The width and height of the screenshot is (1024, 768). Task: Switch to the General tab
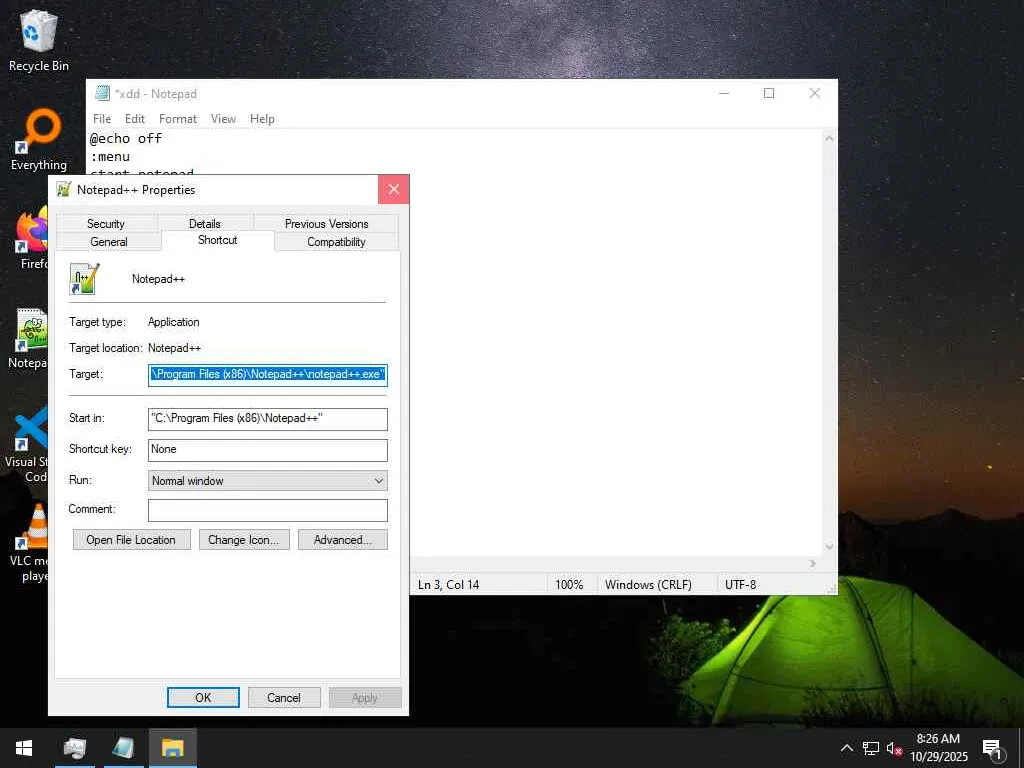coord(108,242)
